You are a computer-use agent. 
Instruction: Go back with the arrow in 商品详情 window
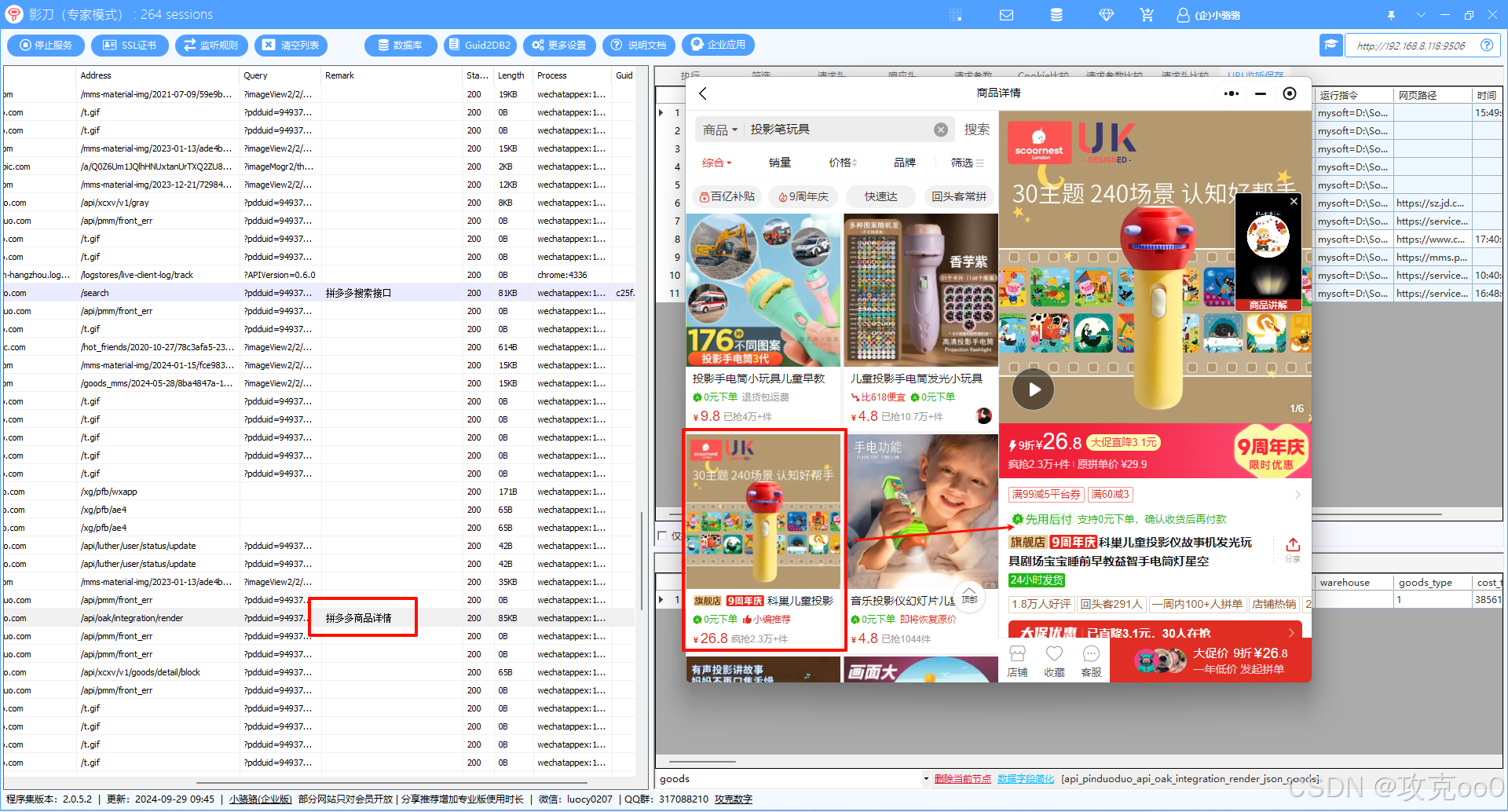[x=703, y=93]
